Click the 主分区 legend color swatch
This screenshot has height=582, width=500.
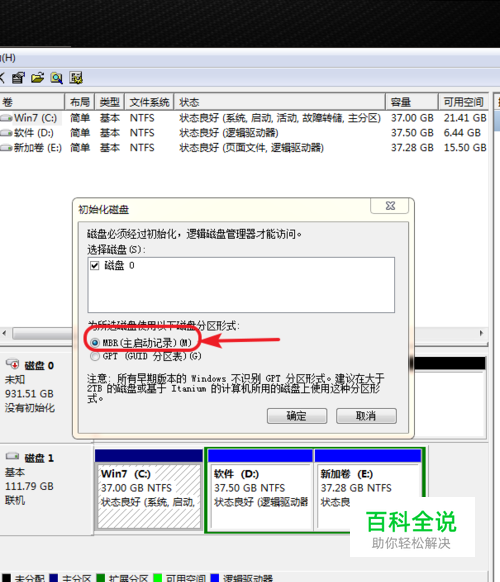(54, 578)
